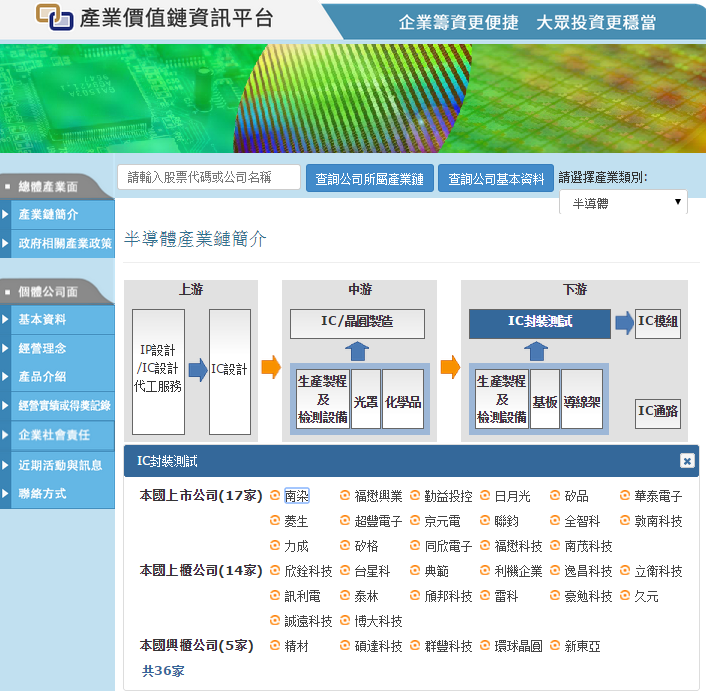
Task: Open company link 訊利電
Action: [303, 596]
